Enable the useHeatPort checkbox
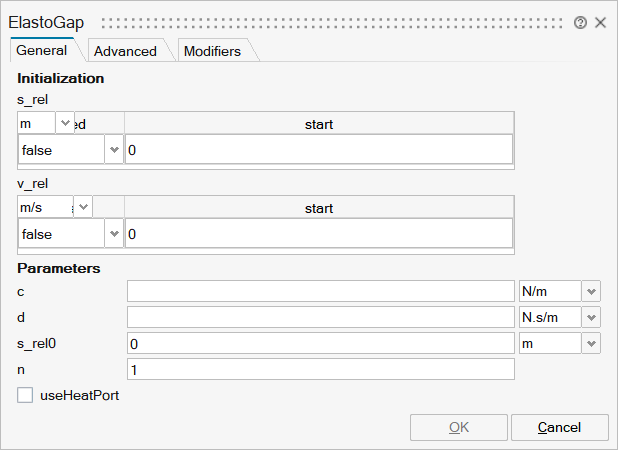Screen dimensions: 618x450 pyautogui.click(x=26, y=395)
